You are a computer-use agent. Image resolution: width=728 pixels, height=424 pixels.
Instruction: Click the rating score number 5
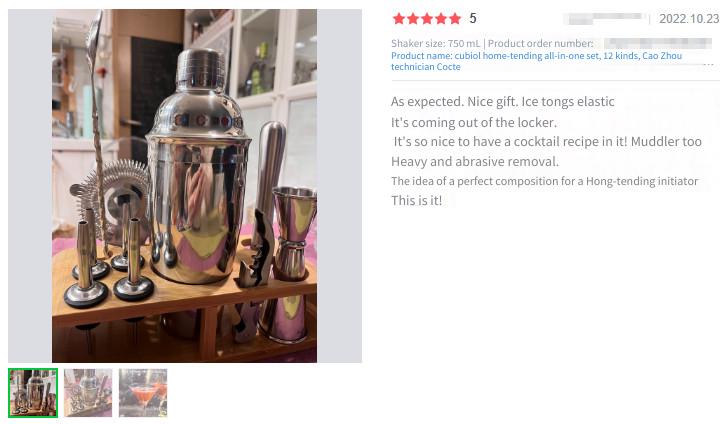473,19
